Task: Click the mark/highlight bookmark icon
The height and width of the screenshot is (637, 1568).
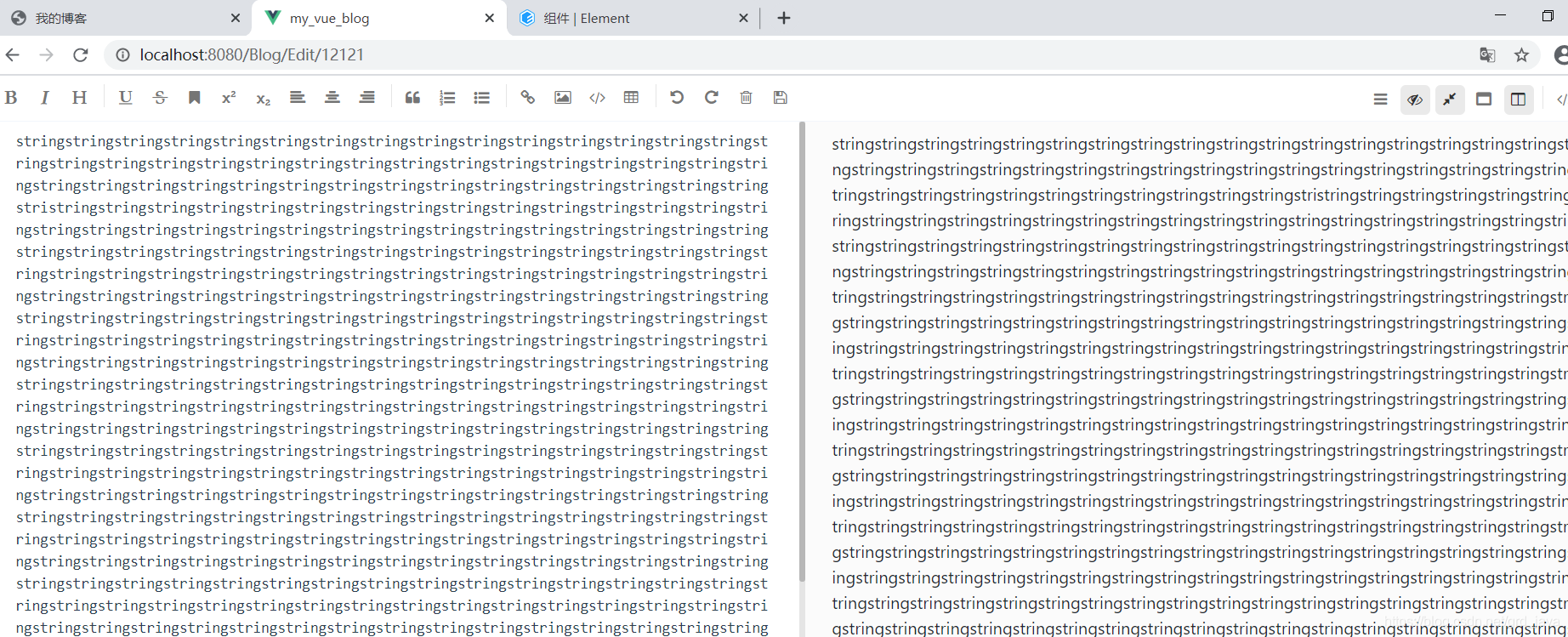Action: [x=195, y=98]
